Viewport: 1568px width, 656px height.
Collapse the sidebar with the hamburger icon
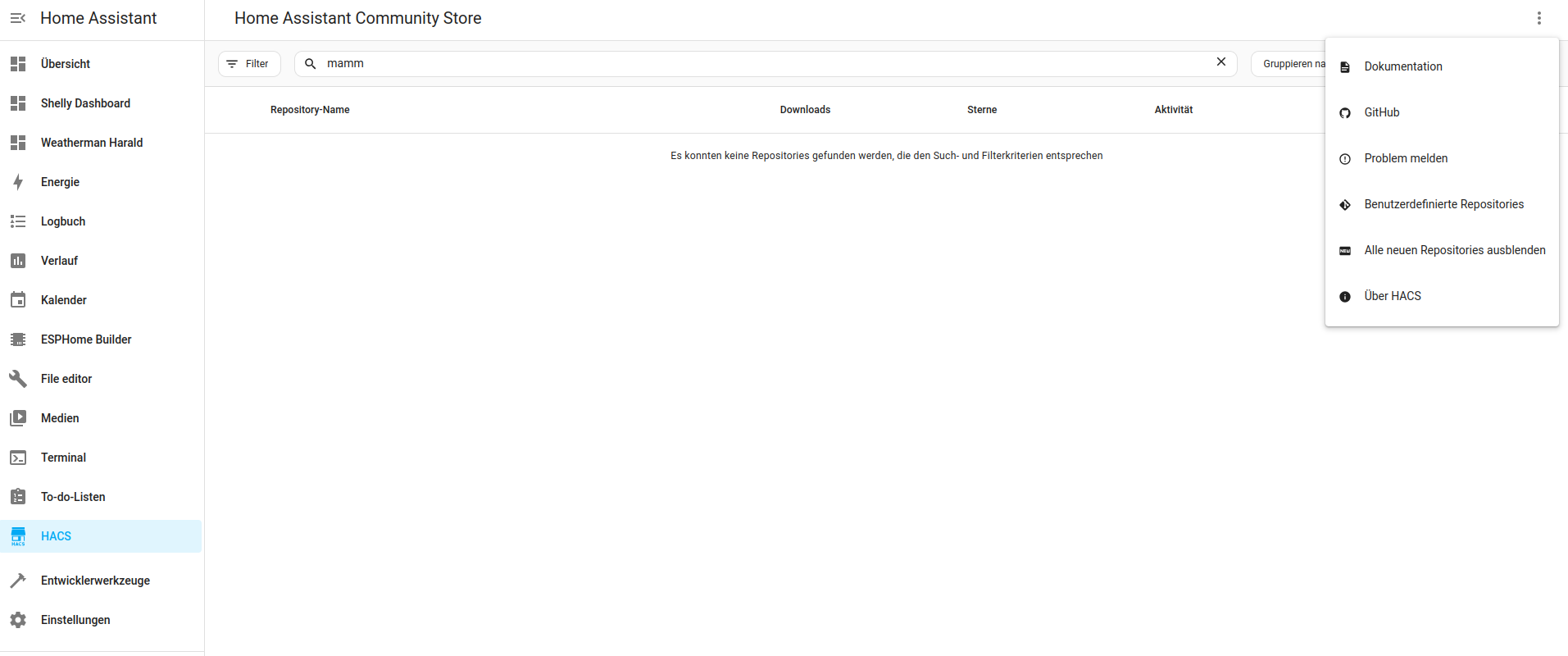(x=18, y=18)
